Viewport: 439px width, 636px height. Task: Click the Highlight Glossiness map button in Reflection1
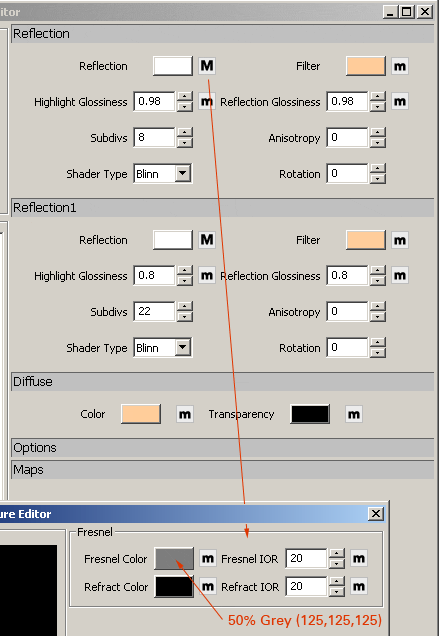pyautogui.click(x=207, y=275)
